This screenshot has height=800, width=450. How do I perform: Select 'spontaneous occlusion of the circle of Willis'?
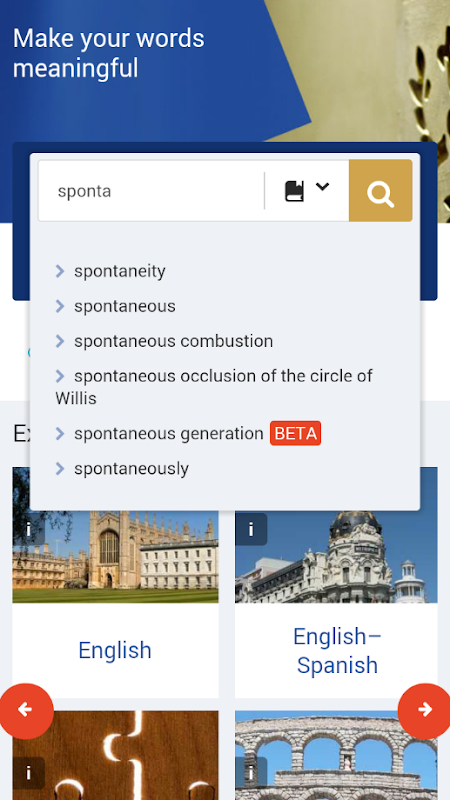214,387
